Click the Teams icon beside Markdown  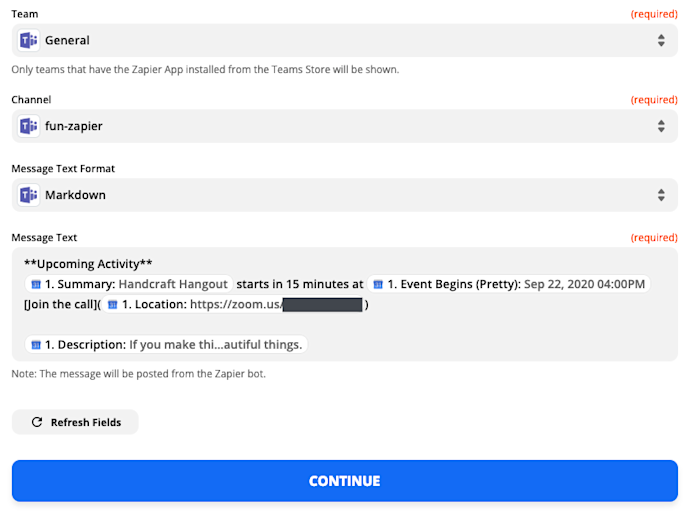pyautogui.click(x=29, y=195)
